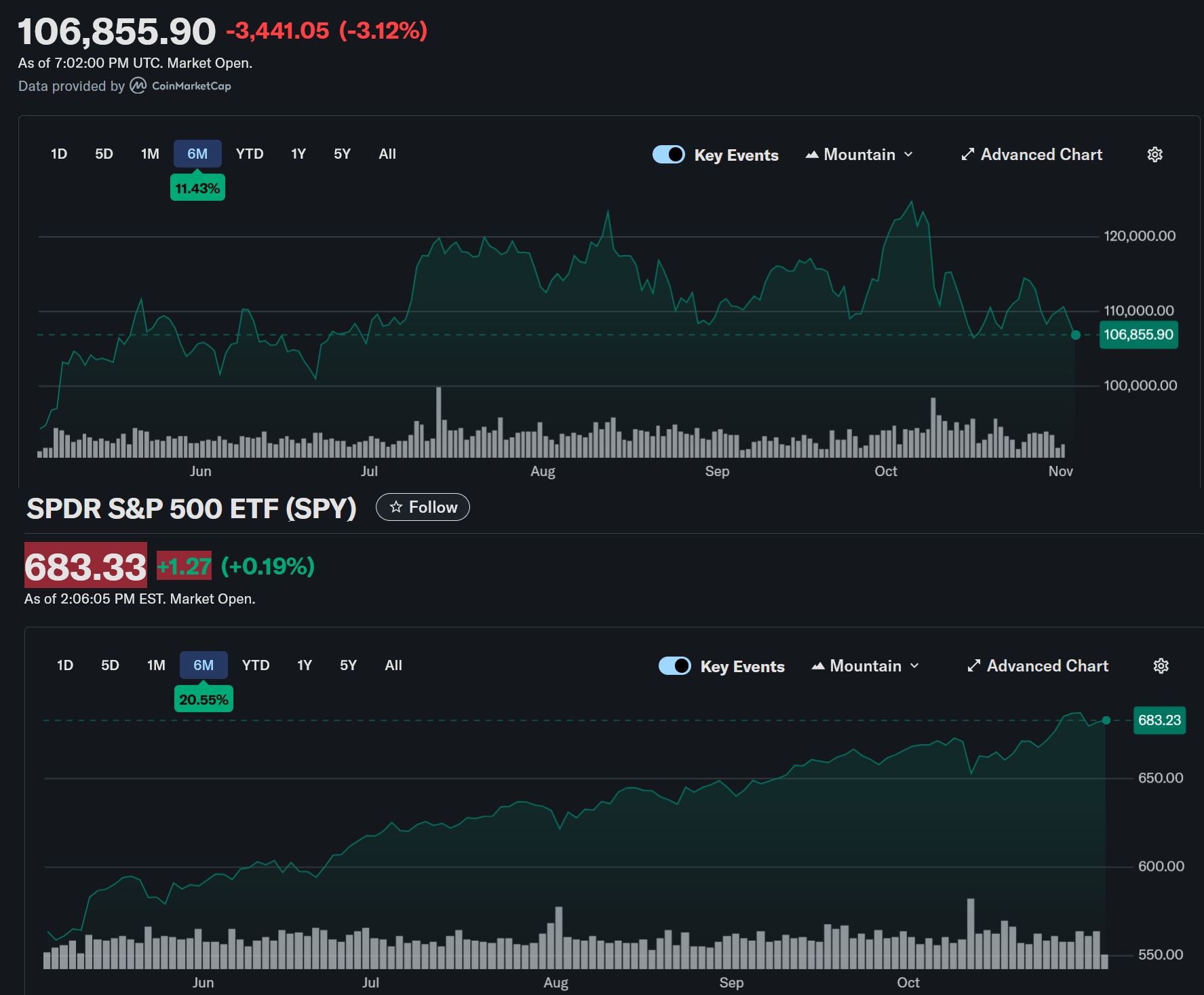Open Advanced Chart for SPY
This screenshot has width=1204, height=995.
(x=1038, y=666)
